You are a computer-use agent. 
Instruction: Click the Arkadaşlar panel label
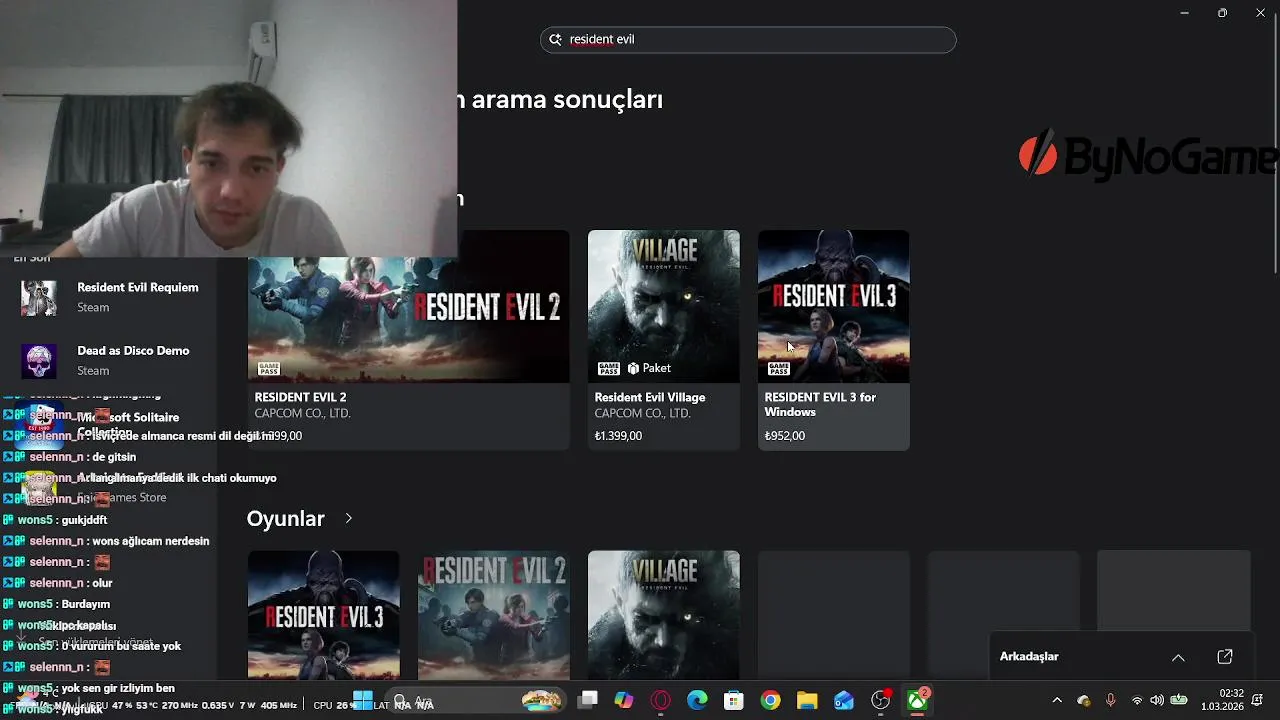tap(1029, 657)
